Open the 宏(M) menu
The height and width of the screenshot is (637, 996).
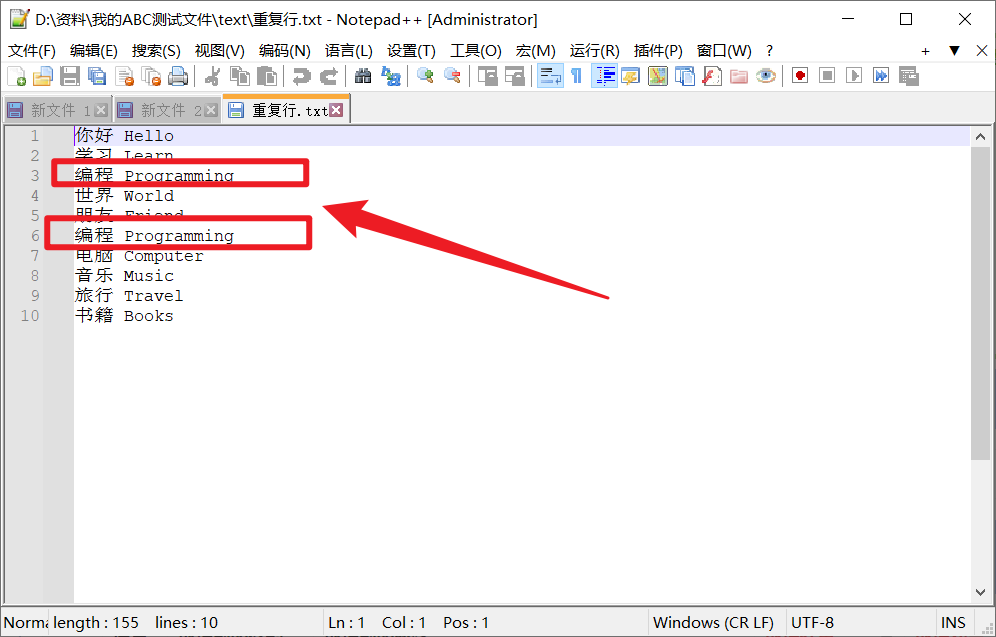pyautogui.click(x=535, y=51)
